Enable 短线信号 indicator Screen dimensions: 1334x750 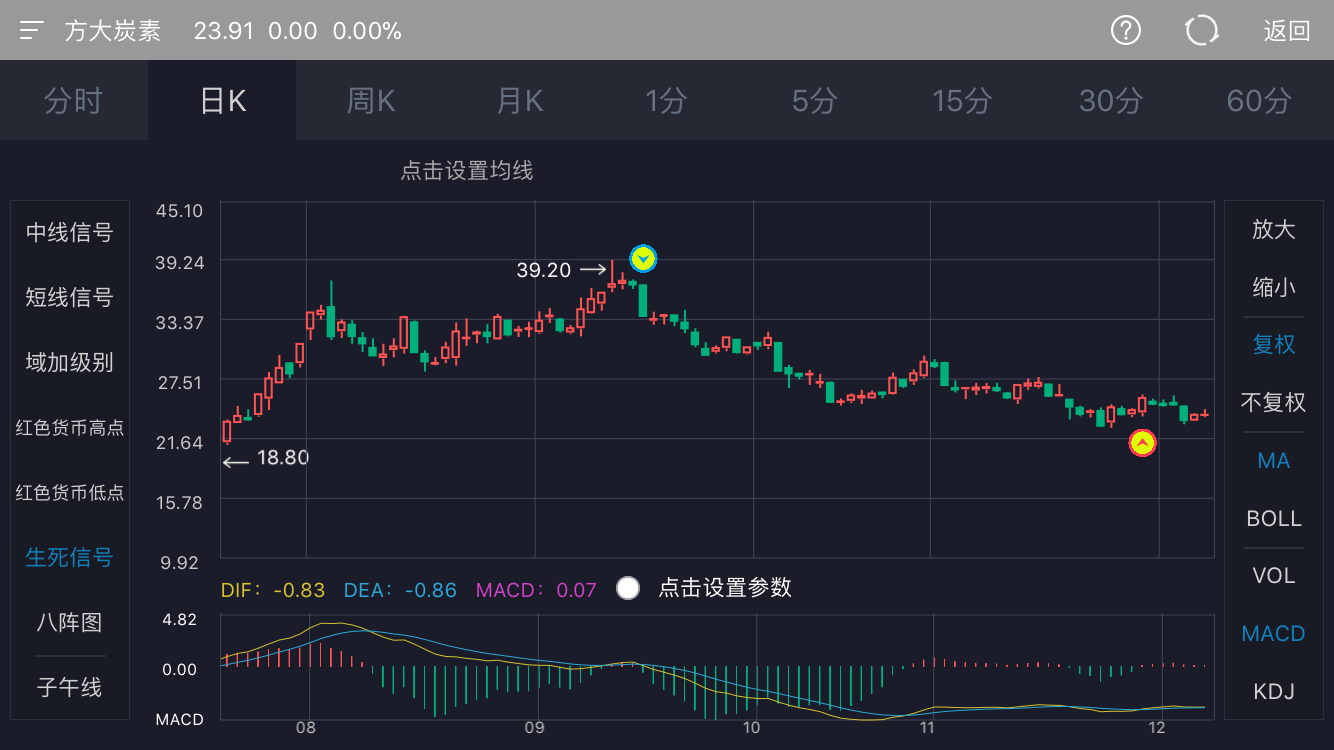(70, 297)
